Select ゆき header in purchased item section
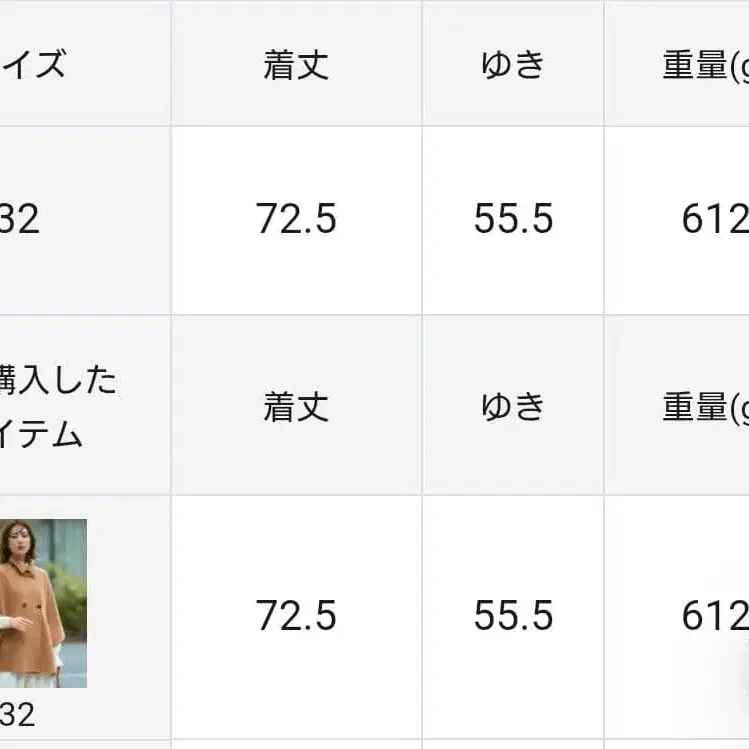Viewport: 749px width, 749px height. click(x=513, y=406)
